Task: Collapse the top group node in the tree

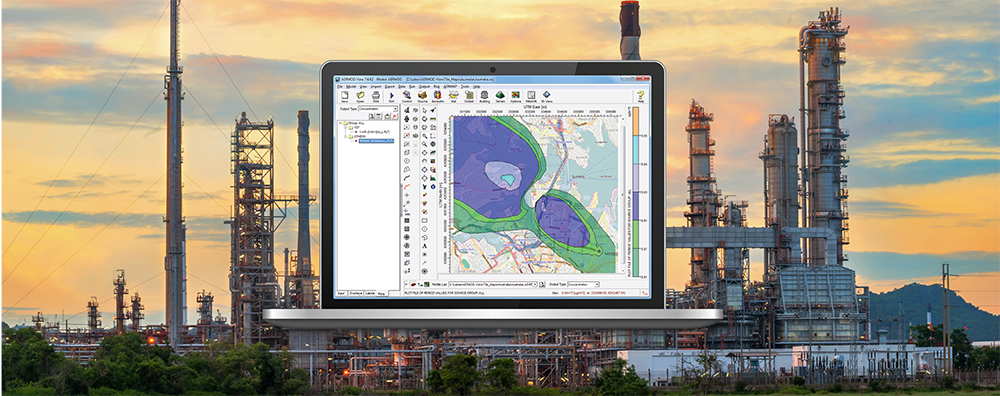Action: click(x=341, y=123)
